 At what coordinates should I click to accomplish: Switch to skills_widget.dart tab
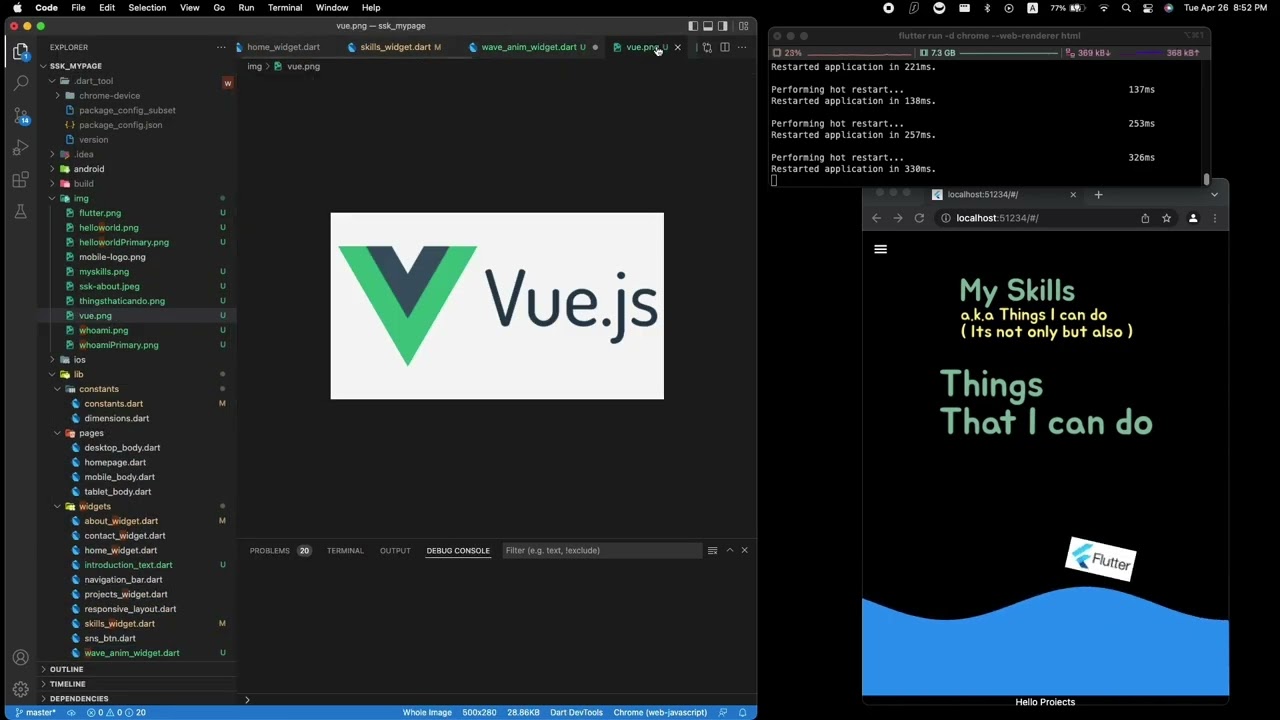point(395,47)
